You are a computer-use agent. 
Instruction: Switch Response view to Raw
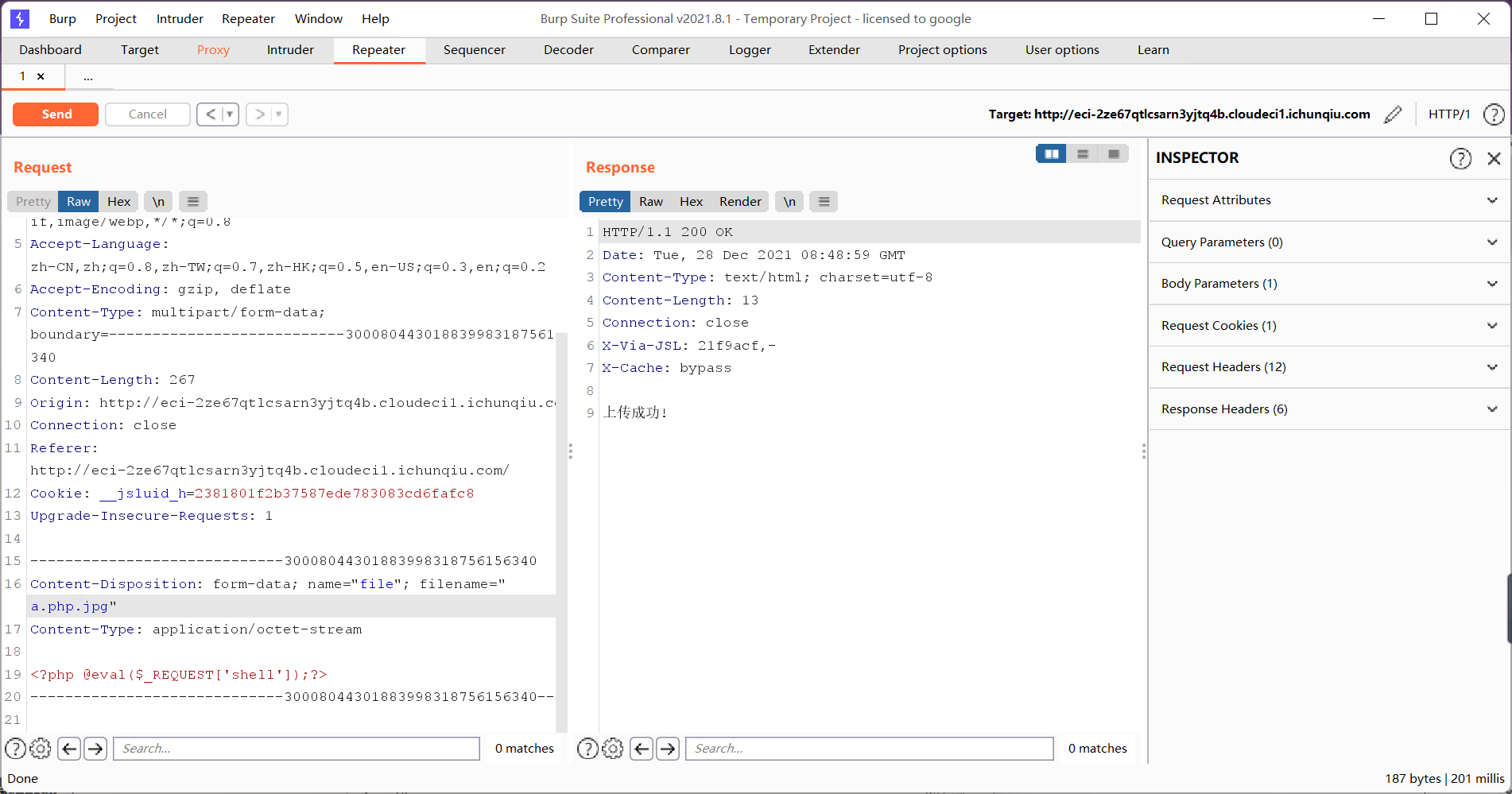point(651,202)
